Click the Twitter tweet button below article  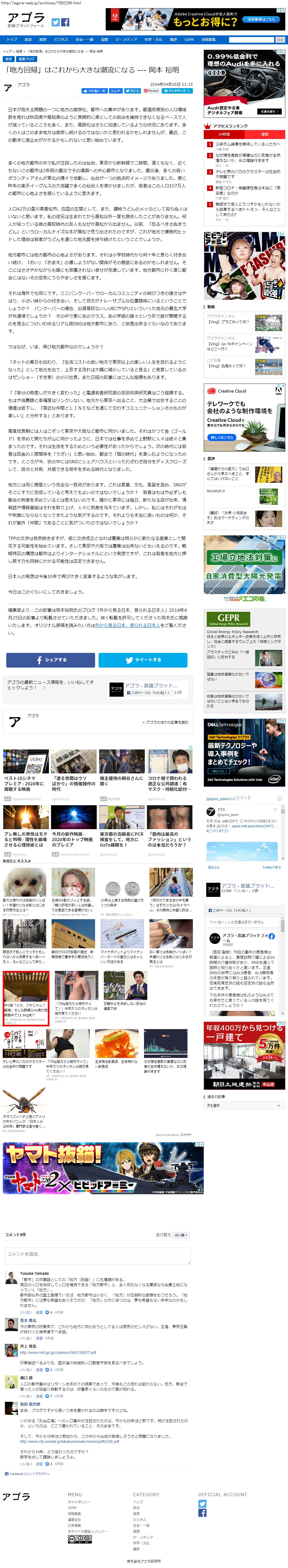[x=143, y=660]
